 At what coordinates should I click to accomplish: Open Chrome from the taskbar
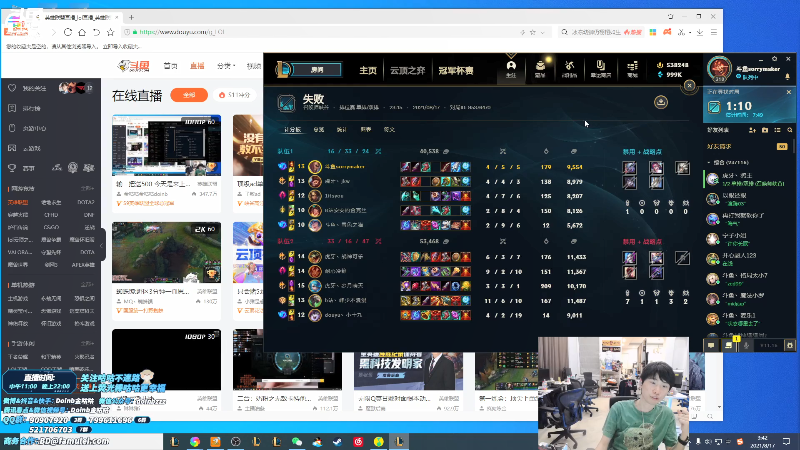point(195,441)
